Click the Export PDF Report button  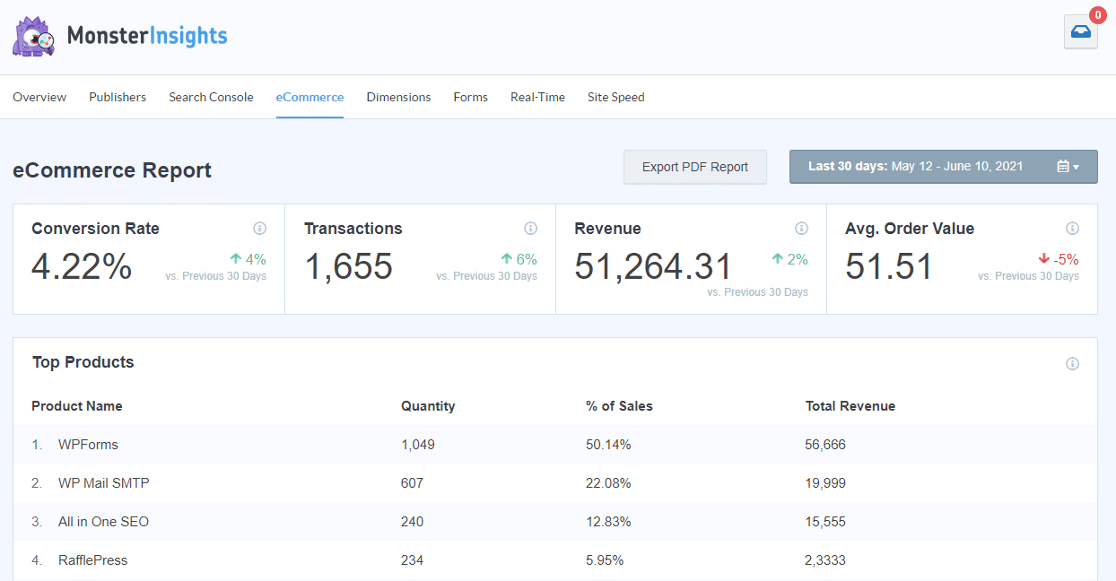tap(694, 166)
